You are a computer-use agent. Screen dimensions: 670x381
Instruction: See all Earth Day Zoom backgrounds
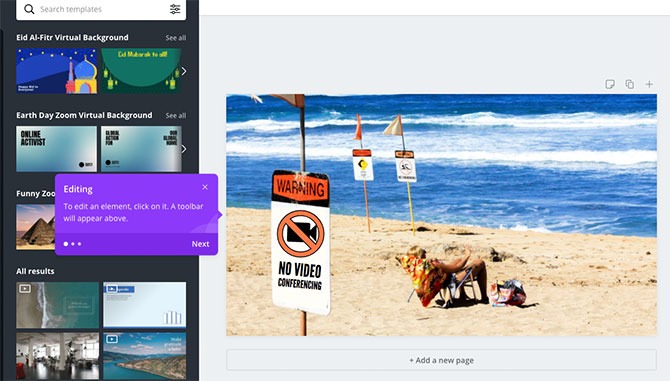pos(176,116)
